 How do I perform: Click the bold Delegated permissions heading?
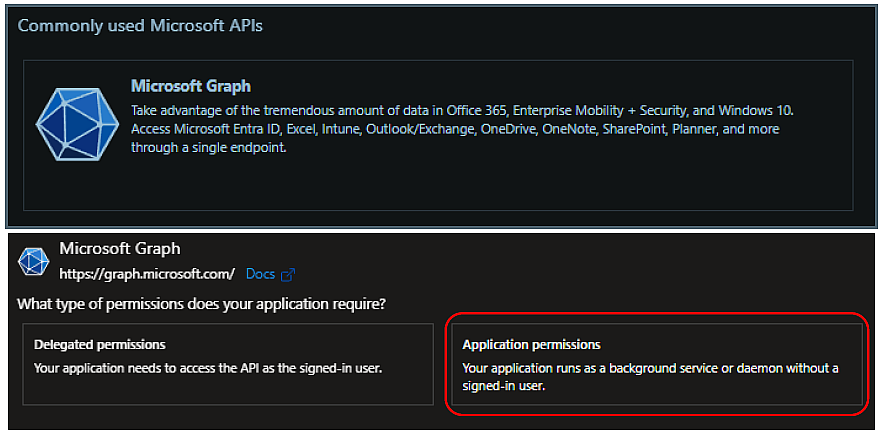coord(99,344)
